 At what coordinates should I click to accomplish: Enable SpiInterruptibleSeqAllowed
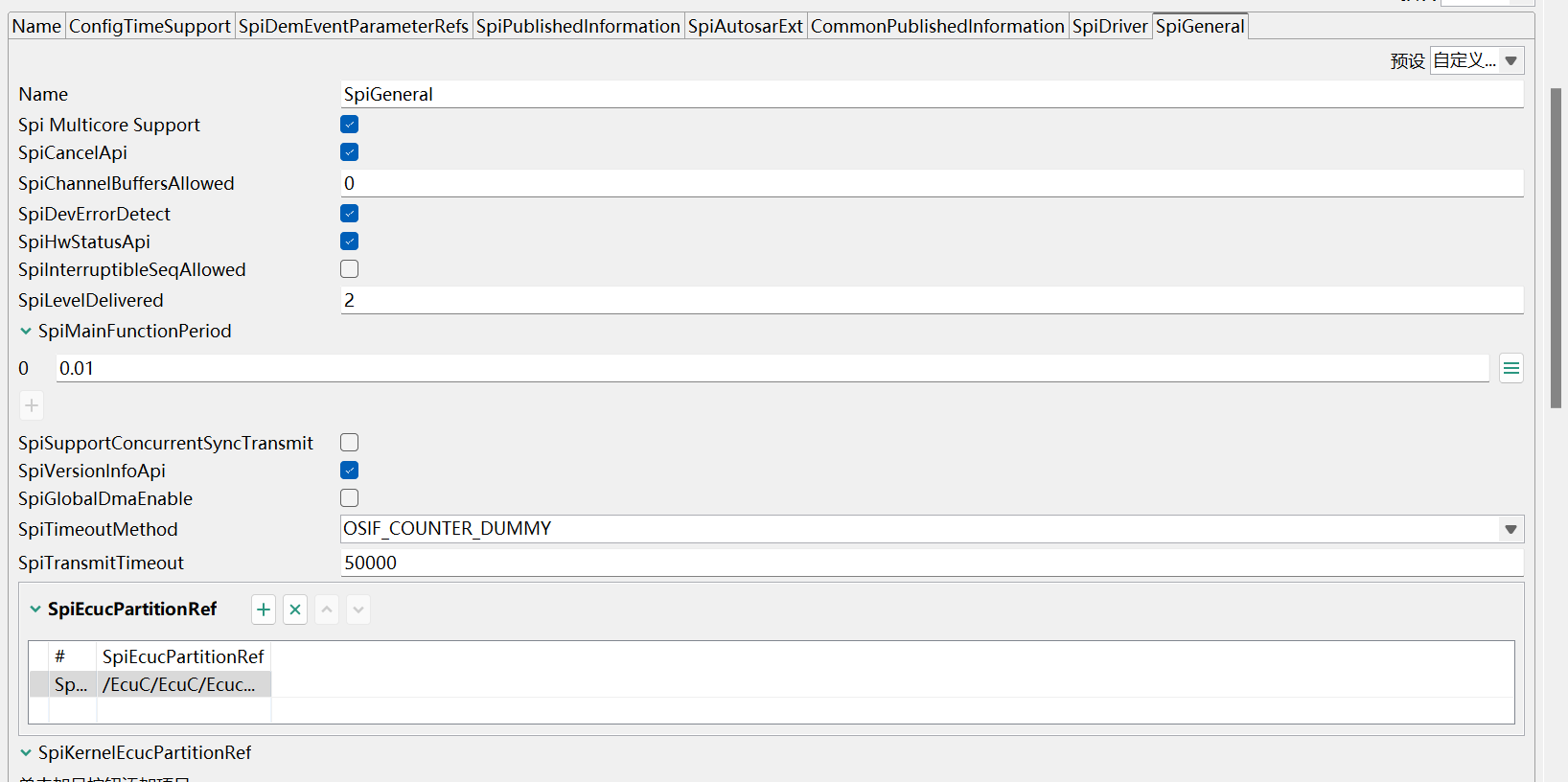click(350, 269)
